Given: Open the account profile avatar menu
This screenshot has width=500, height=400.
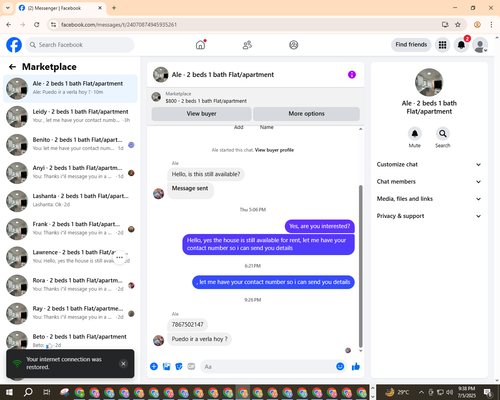Looking at the screenshot, I should (480, 45).
